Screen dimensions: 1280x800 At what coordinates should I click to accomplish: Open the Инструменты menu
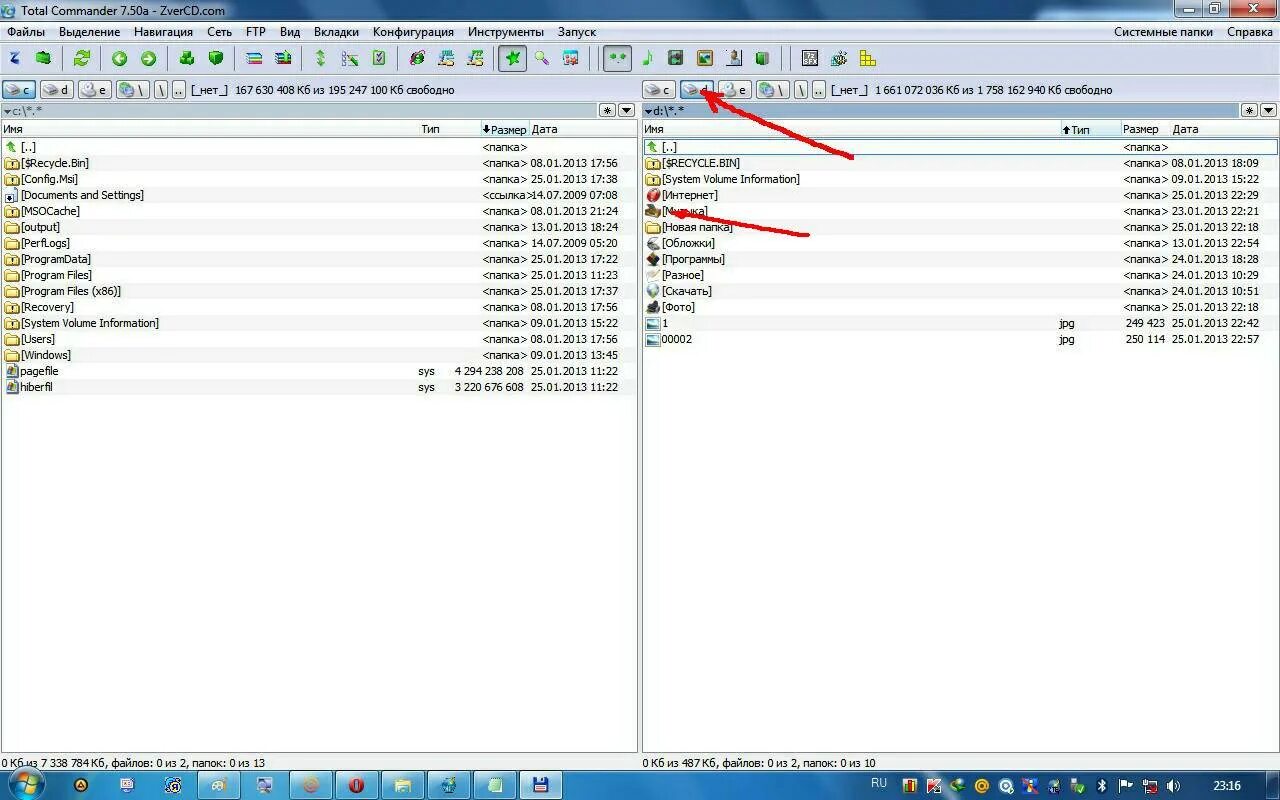pyautogui.click(x=506, y=32)
